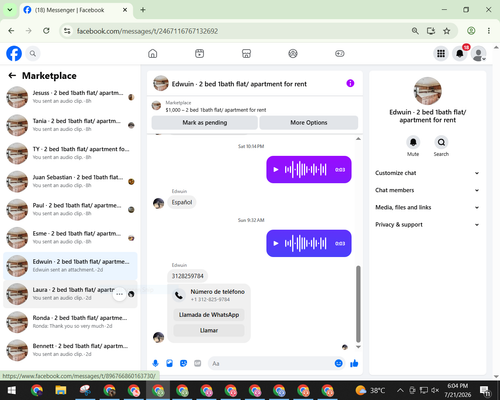Click Mark as pending button
Screen dimensions: 500x400
(x=204, y=123)
